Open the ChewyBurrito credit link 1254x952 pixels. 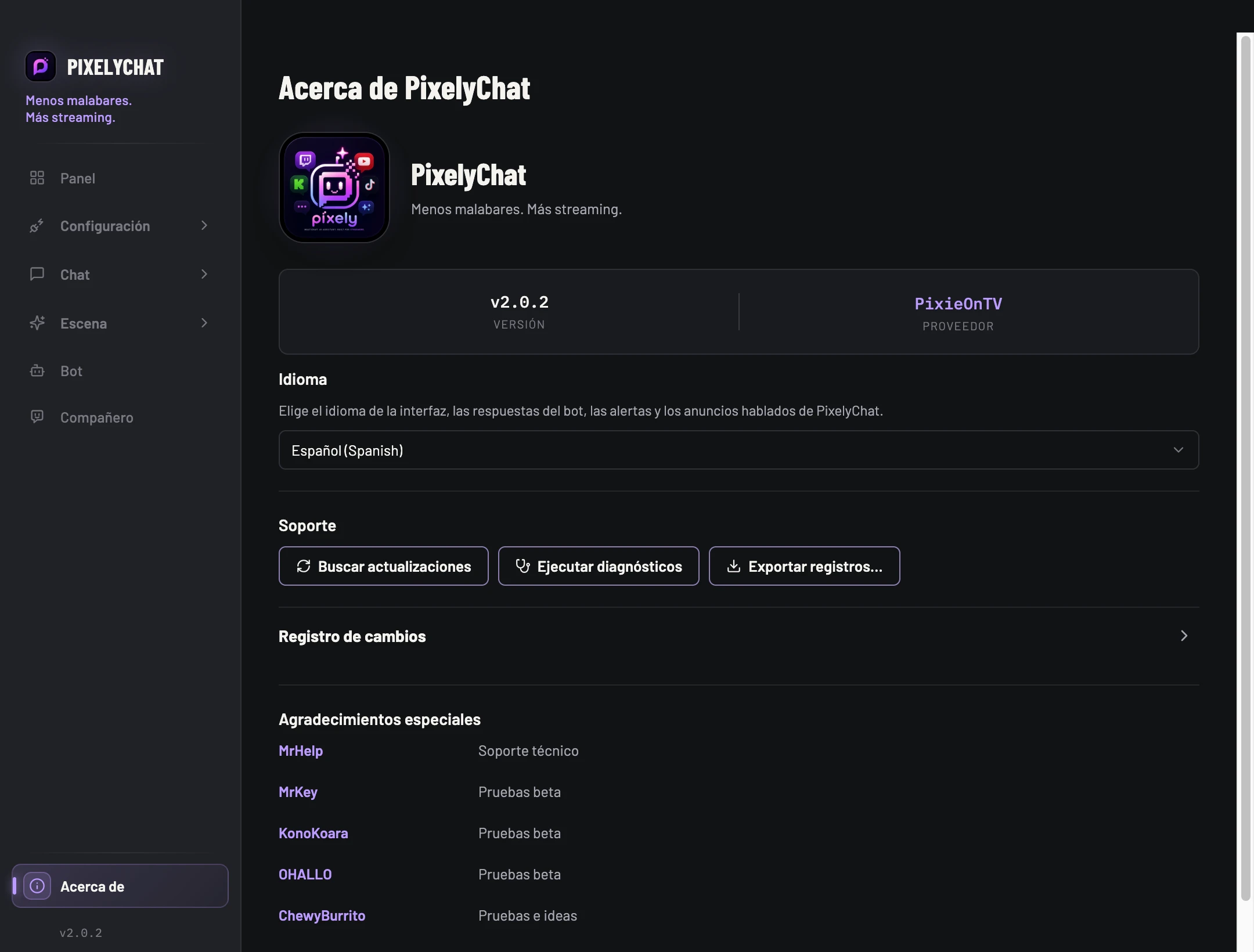click(x=322, y=915)
